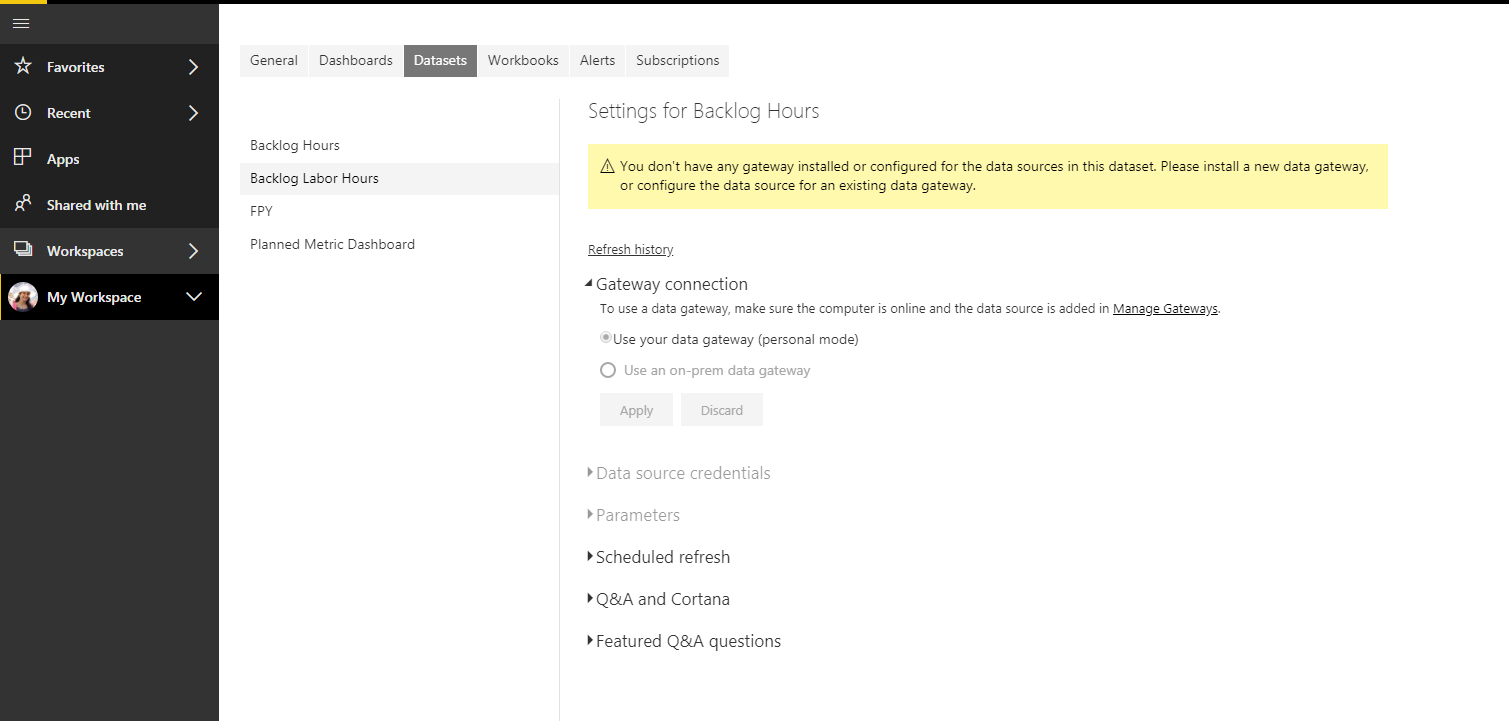Expand the Featured Q&A questions section

(x=590, y=640)
